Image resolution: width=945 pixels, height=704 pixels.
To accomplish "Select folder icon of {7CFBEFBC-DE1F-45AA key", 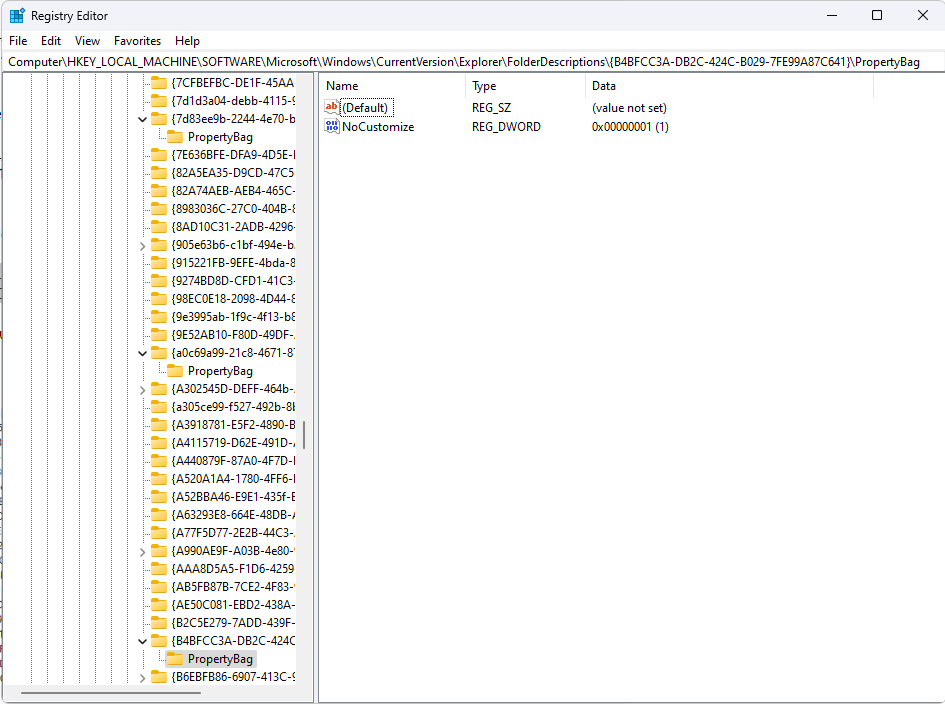I will click(159, 83).
